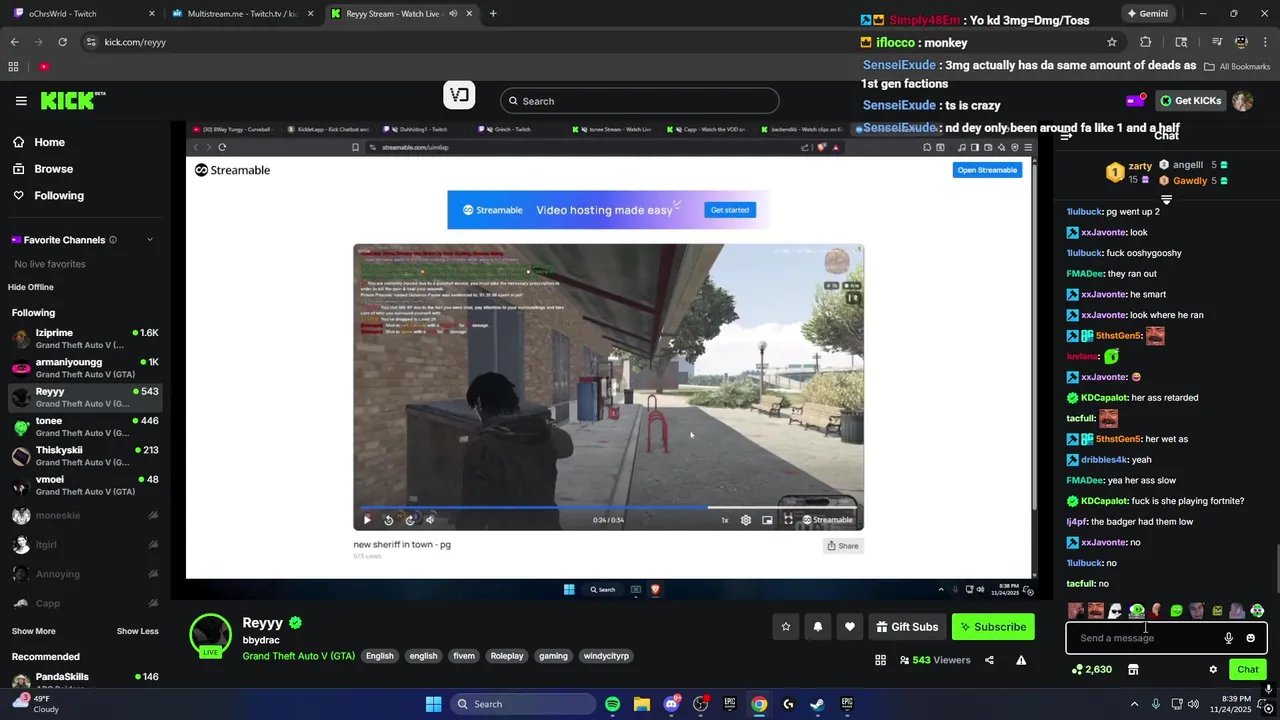Open a new browser tab

(x=493, y=13)
